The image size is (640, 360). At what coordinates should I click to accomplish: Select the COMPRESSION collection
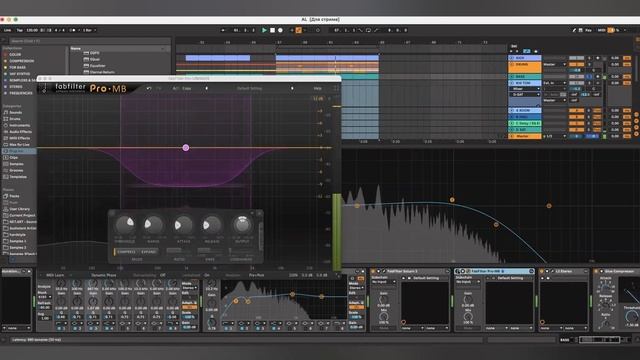click(x=22, y=61)
